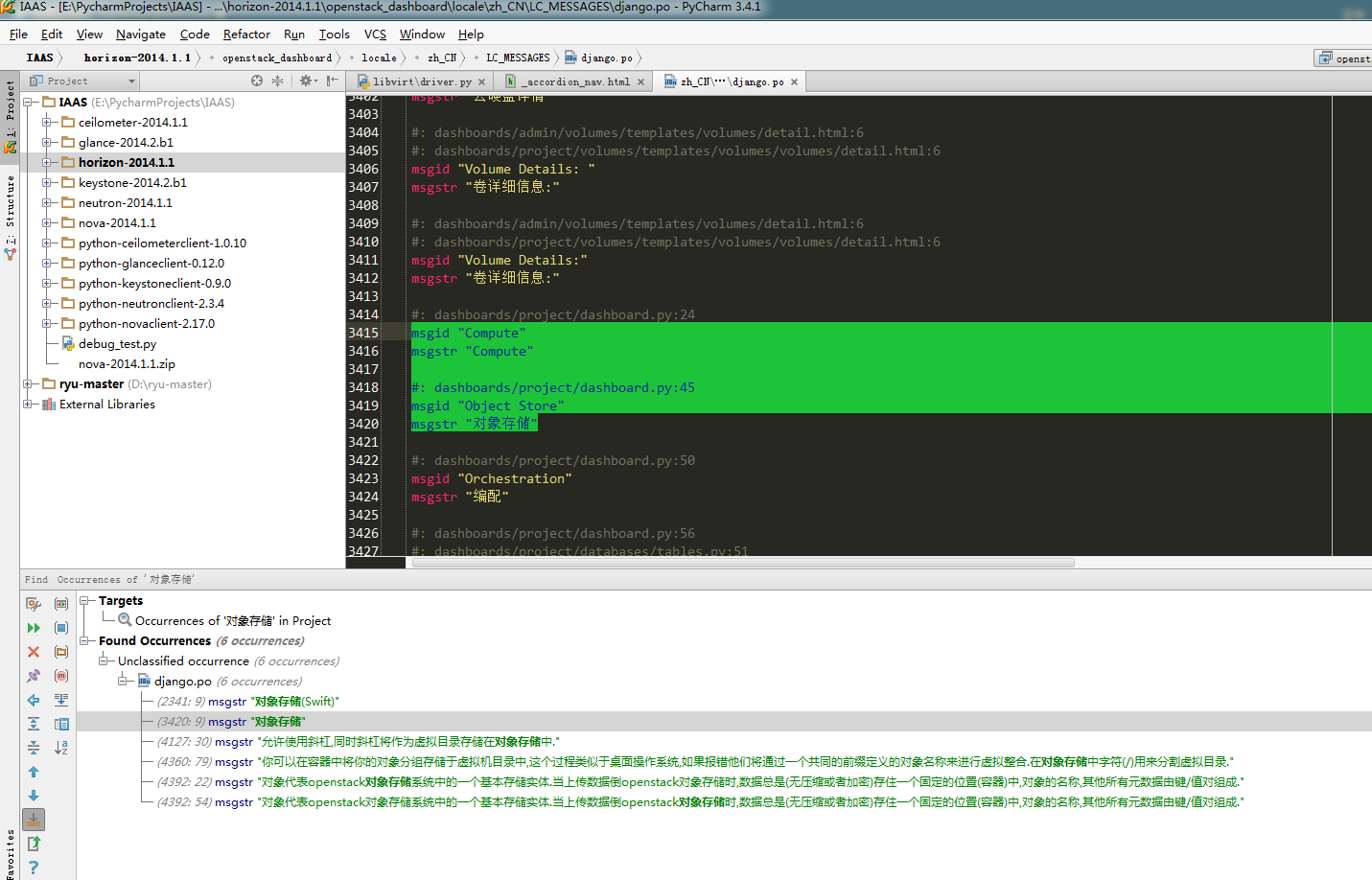Open Project panel settings gear

[307, 81]
